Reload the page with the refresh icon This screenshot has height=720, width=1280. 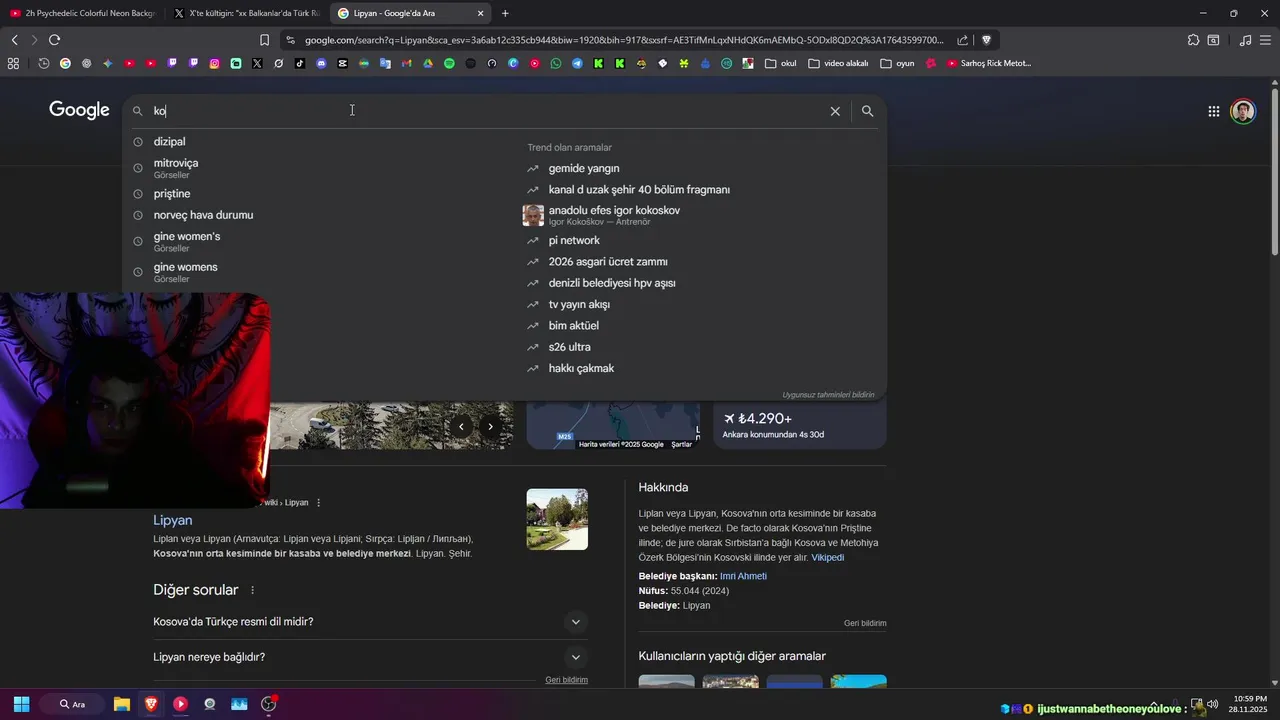[x=54, y=40]
